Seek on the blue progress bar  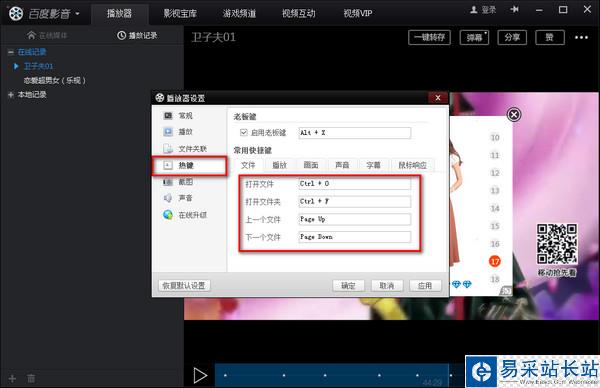click(x=331, y=375)
